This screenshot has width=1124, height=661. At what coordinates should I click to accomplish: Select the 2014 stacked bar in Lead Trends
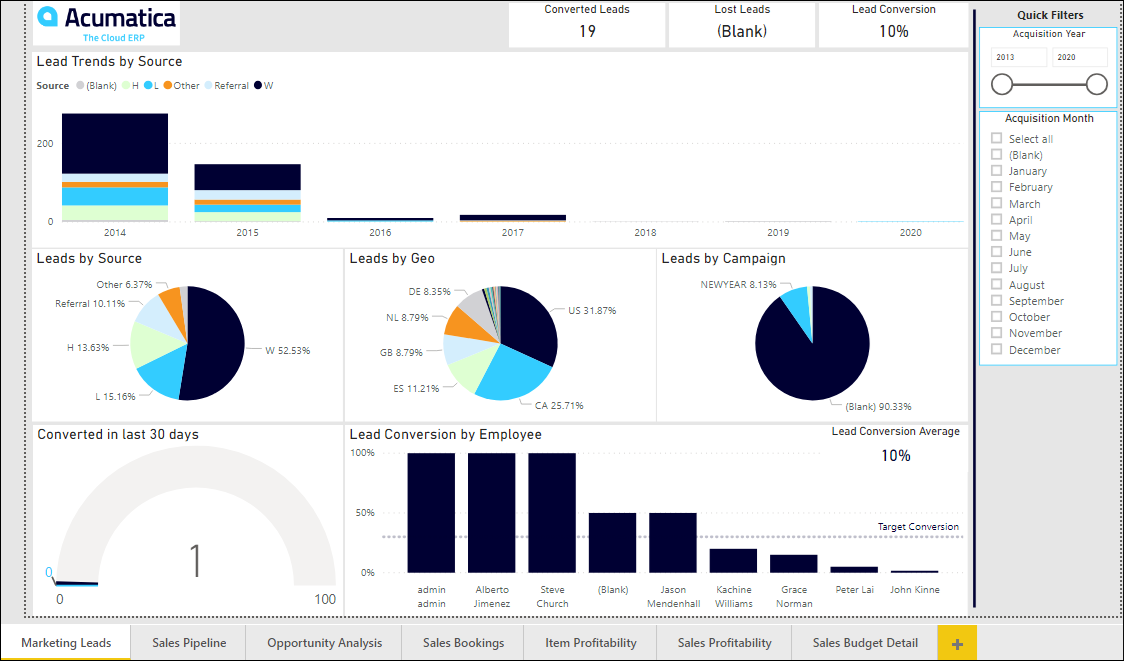coord(114,167)
